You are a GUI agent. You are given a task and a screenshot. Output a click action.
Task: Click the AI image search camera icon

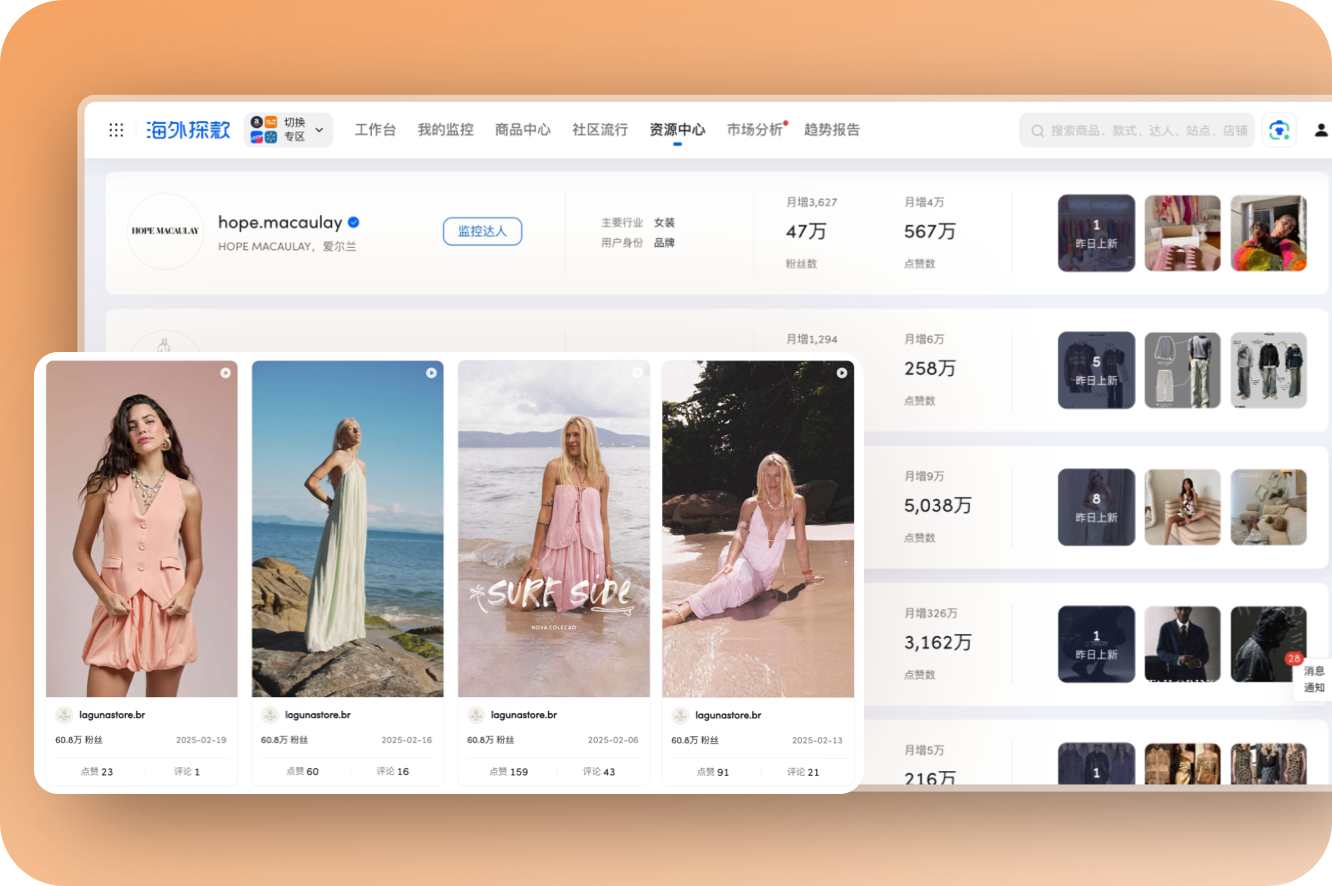coord(1278,130)
